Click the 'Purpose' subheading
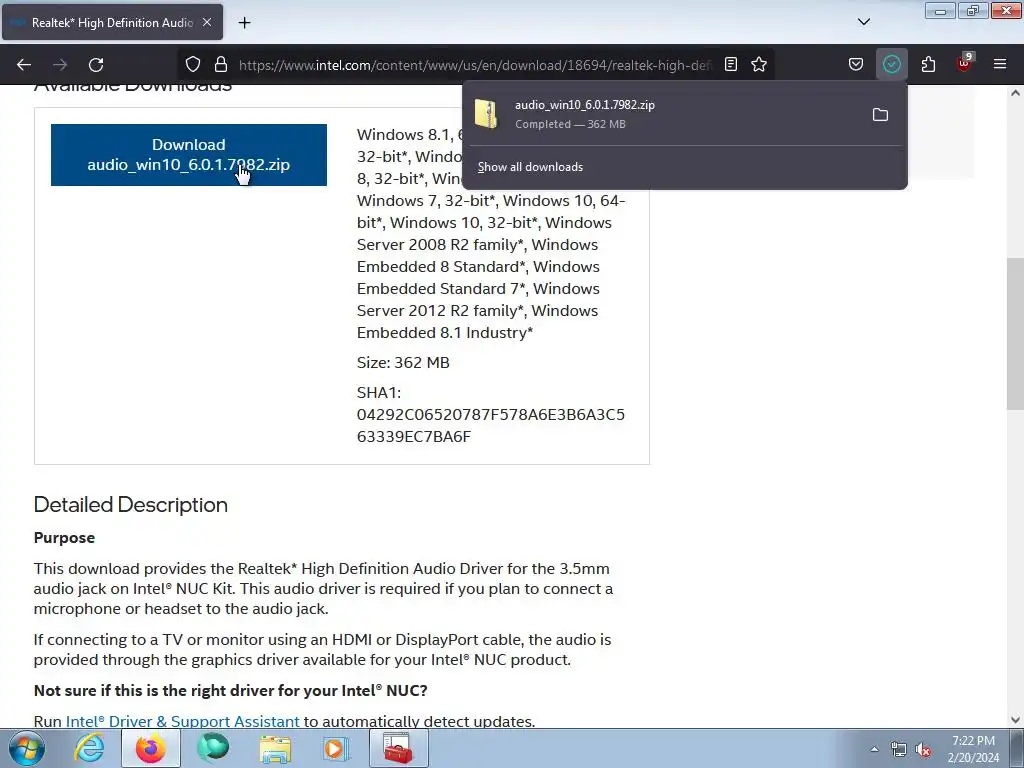1024x768 pixels. (64, 537)
